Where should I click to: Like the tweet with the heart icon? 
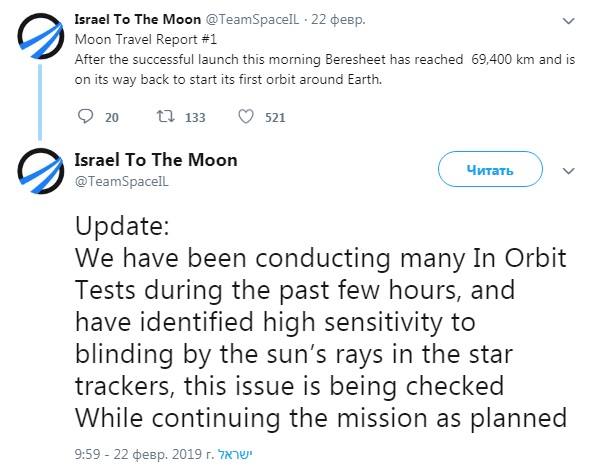click(246, 117)
